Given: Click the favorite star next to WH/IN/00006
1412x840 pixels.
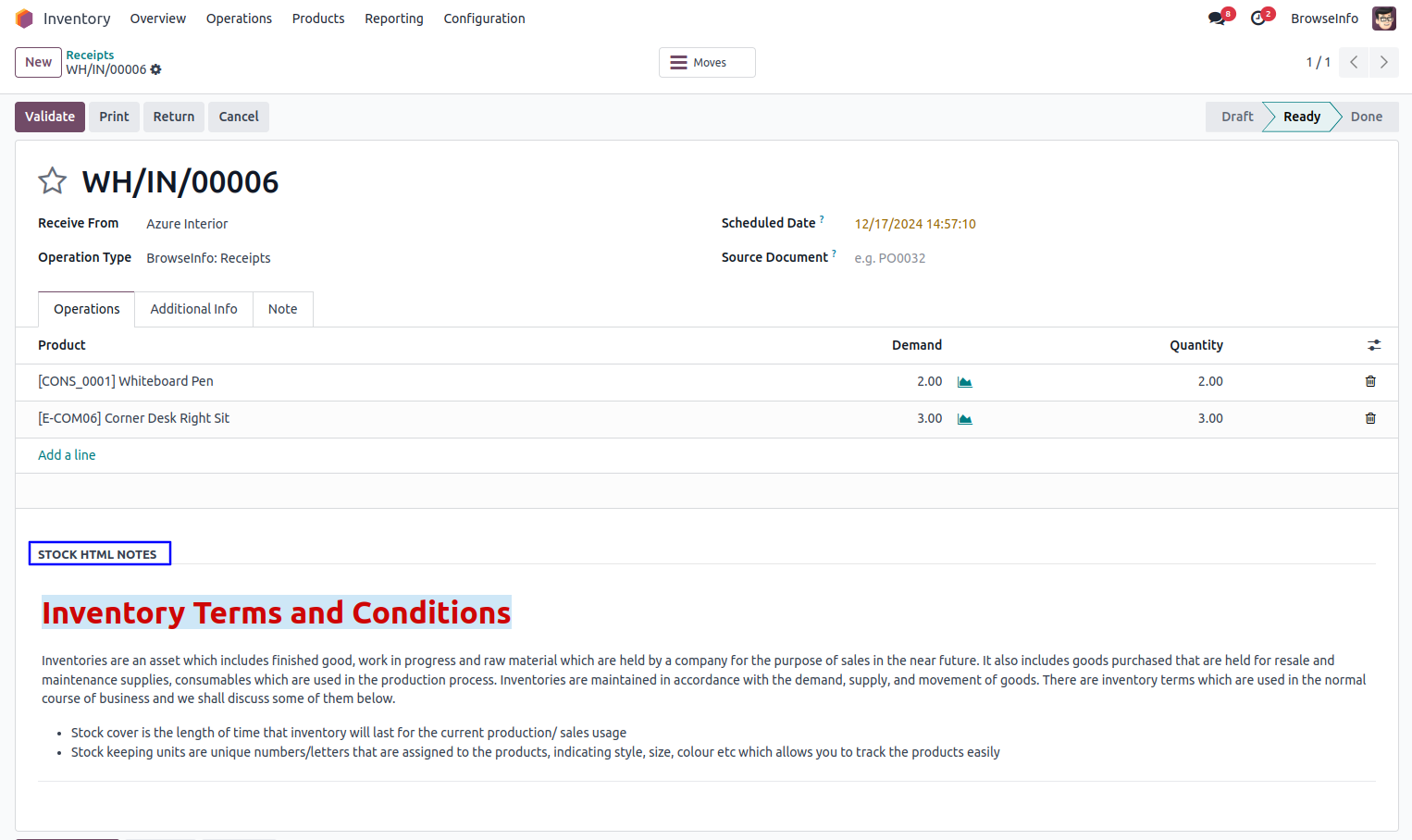Looking at the screenshot, I should tap(53, 180).
